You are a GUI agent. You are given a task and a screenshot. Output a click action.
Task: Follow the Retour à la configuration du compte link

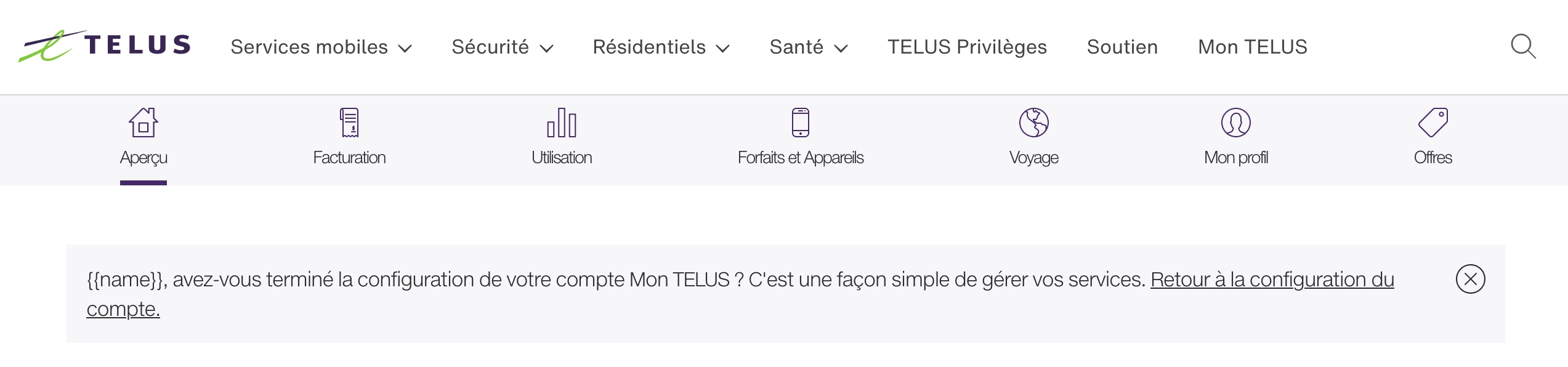1271,280
